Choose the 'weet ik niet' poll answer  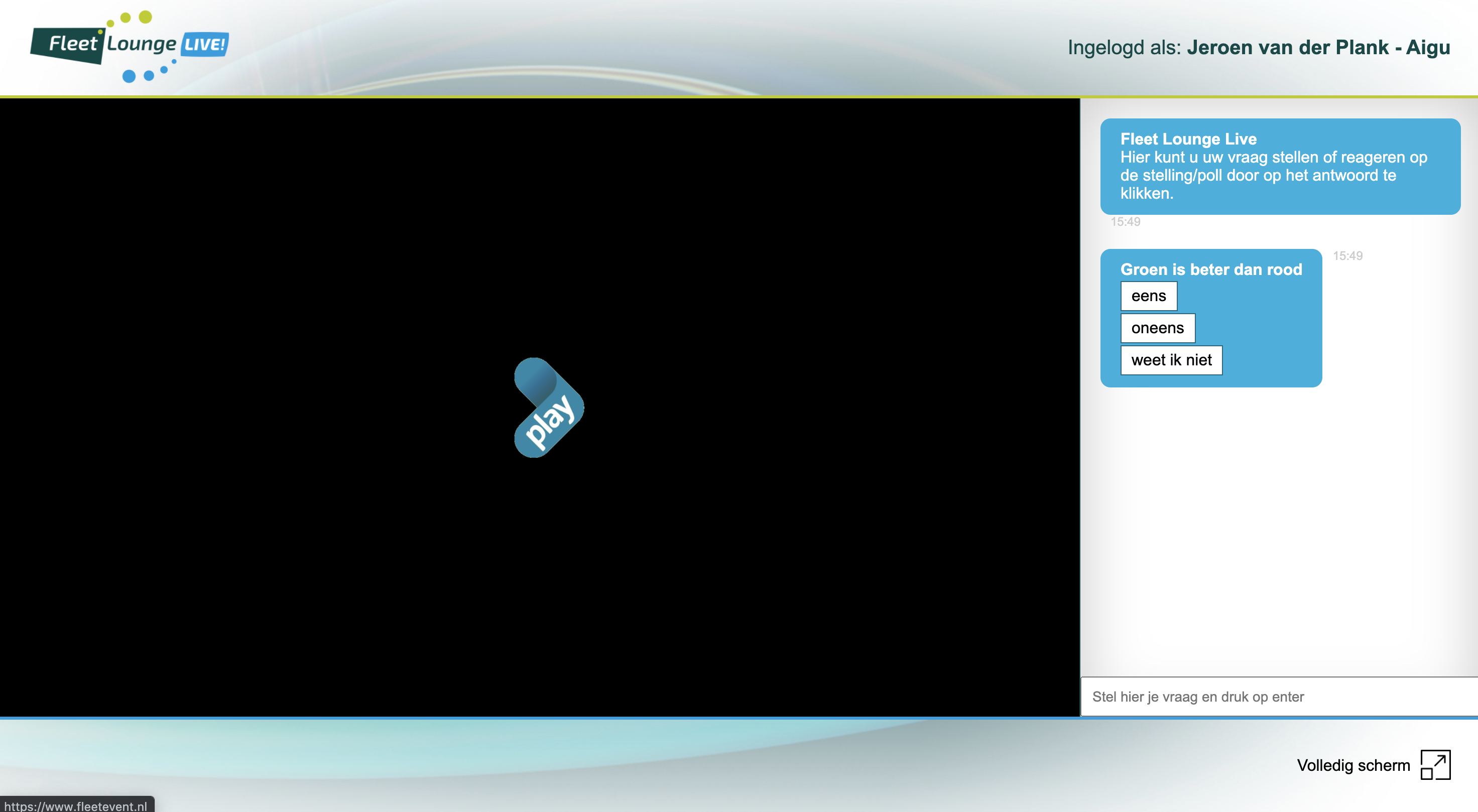coord(1172,360)
